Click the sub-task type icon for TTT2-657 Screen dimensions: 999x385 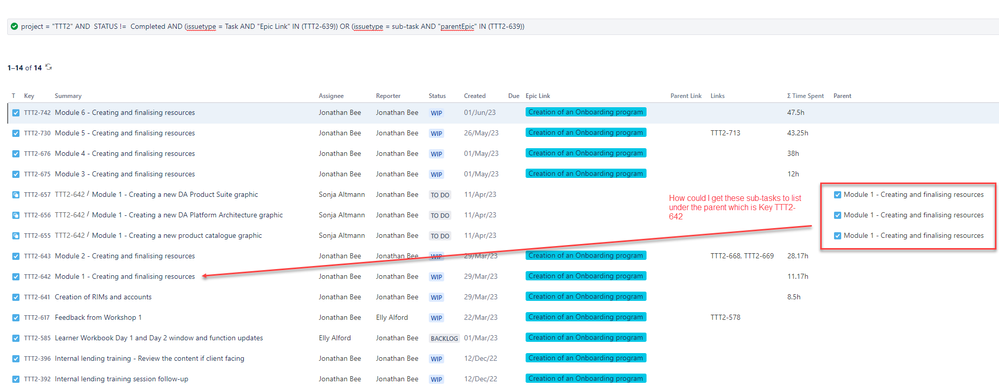pyautogui.click(x=16, y=194)
